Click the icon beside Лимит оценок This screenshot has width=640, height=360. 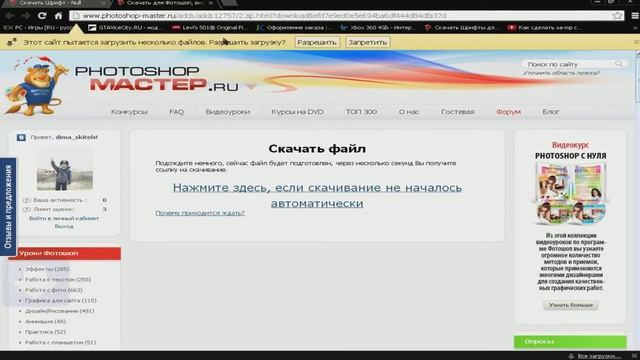pyautogui.click(x=27, y=209)
